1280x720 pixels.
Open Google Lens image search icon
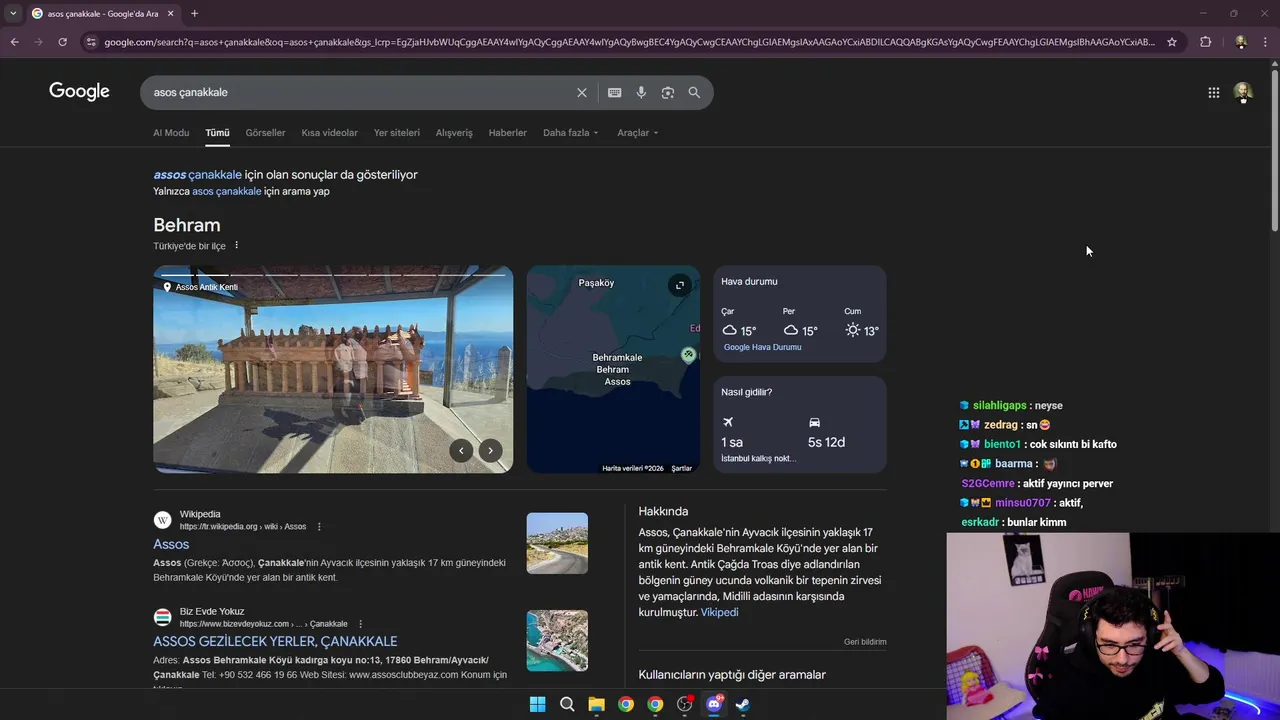click(x=667, y=92)
